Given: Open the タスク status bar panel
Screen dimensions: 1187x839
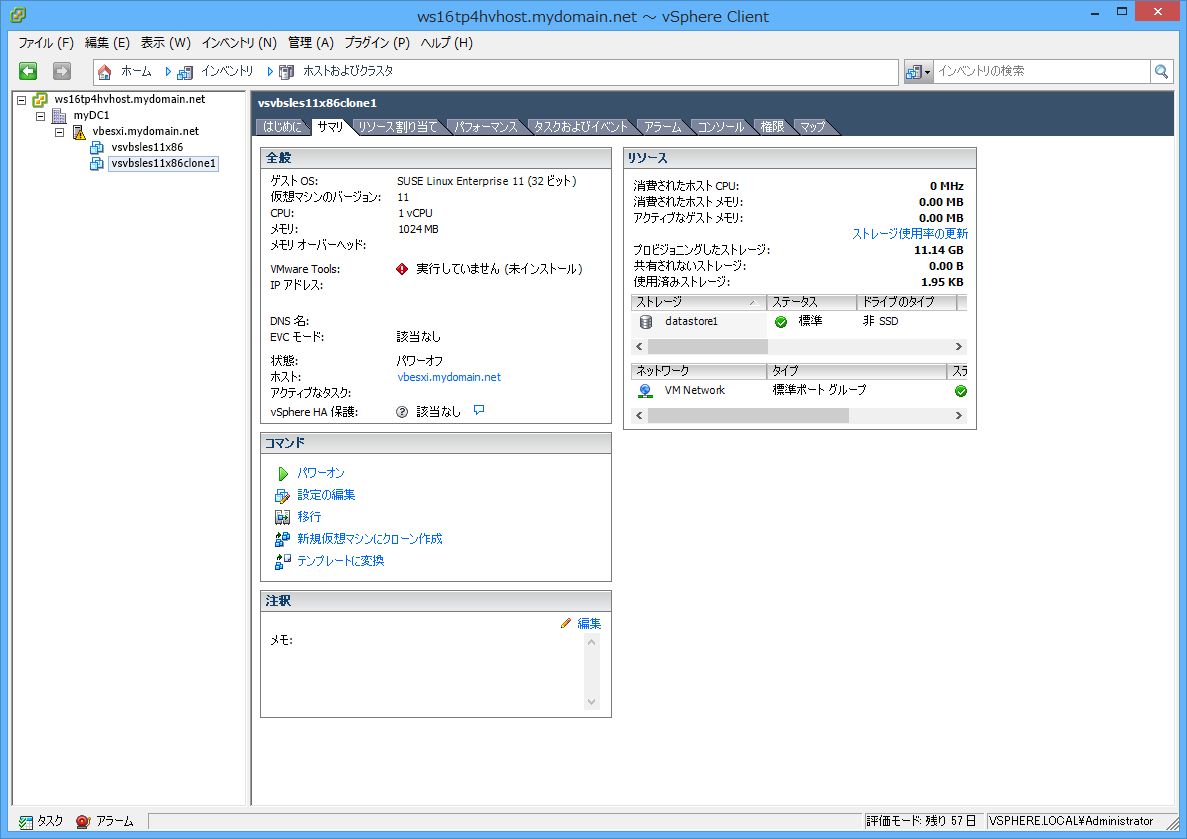Looking at the screenshot, I should point(42,822).
